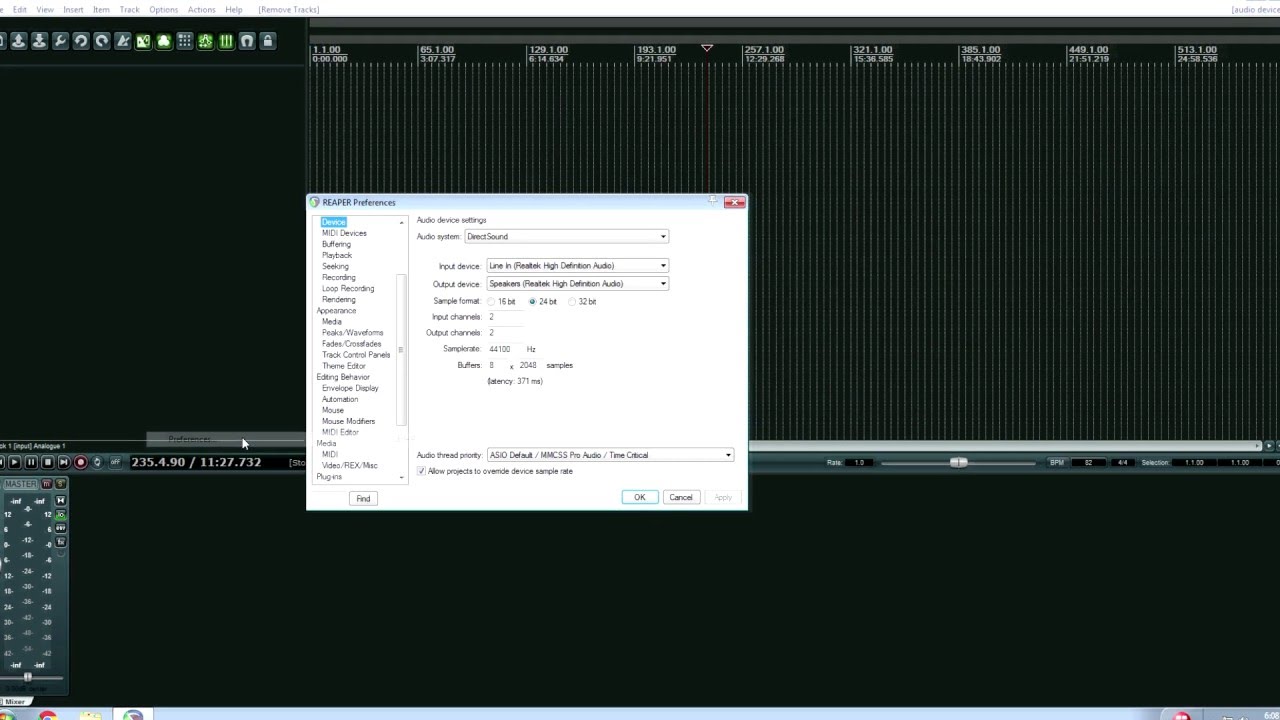Click the Find button in Preferences

click(x=363, y=499)
